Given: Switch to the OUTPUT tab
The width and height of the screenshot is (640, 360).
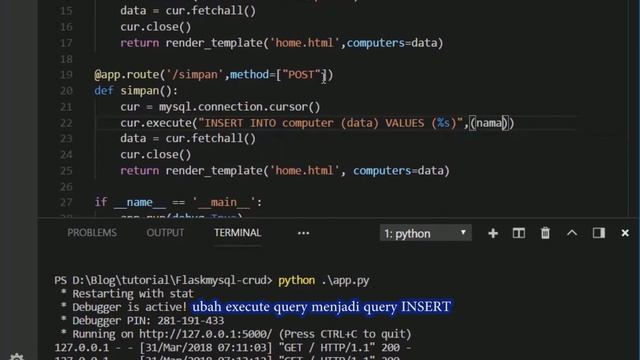Looking at the screenshot, I should [165, 233].
